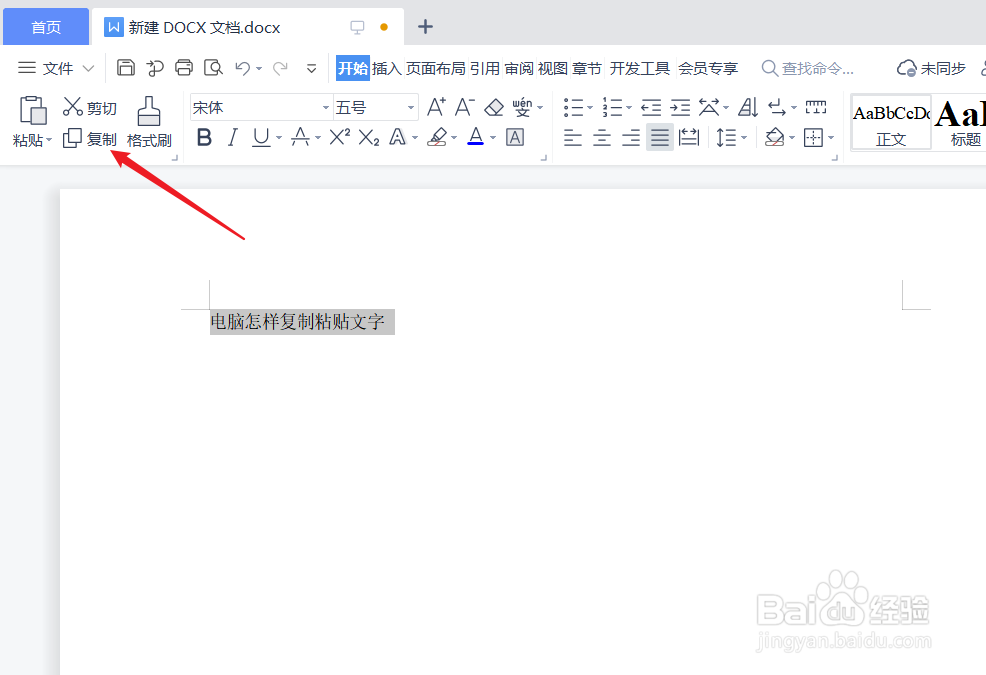
Task: Go to the 首页 home tab
Action: click(x=46, y=27)
